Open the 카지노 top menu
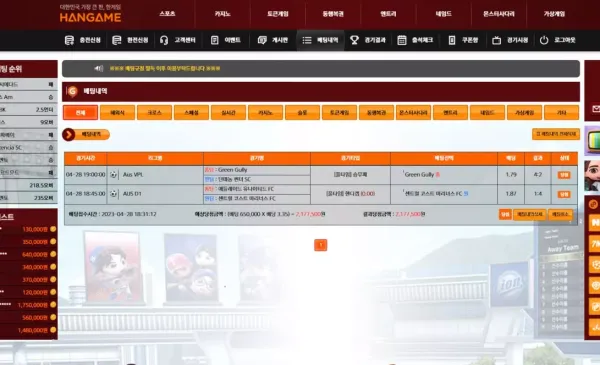The width and height of the screenshot is (600, 365). [222, 14]
